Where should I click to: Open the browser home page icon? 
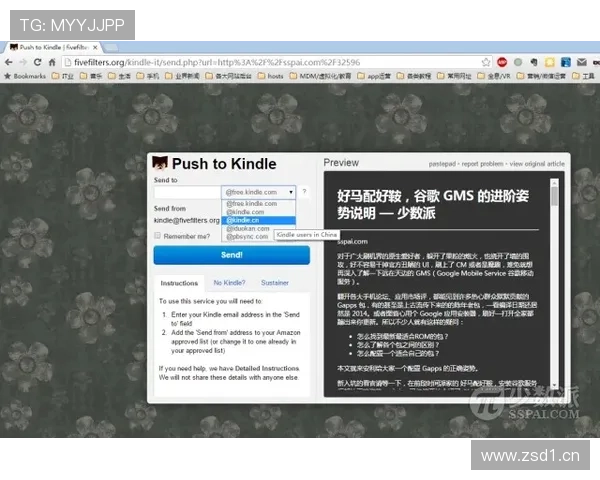52,62
